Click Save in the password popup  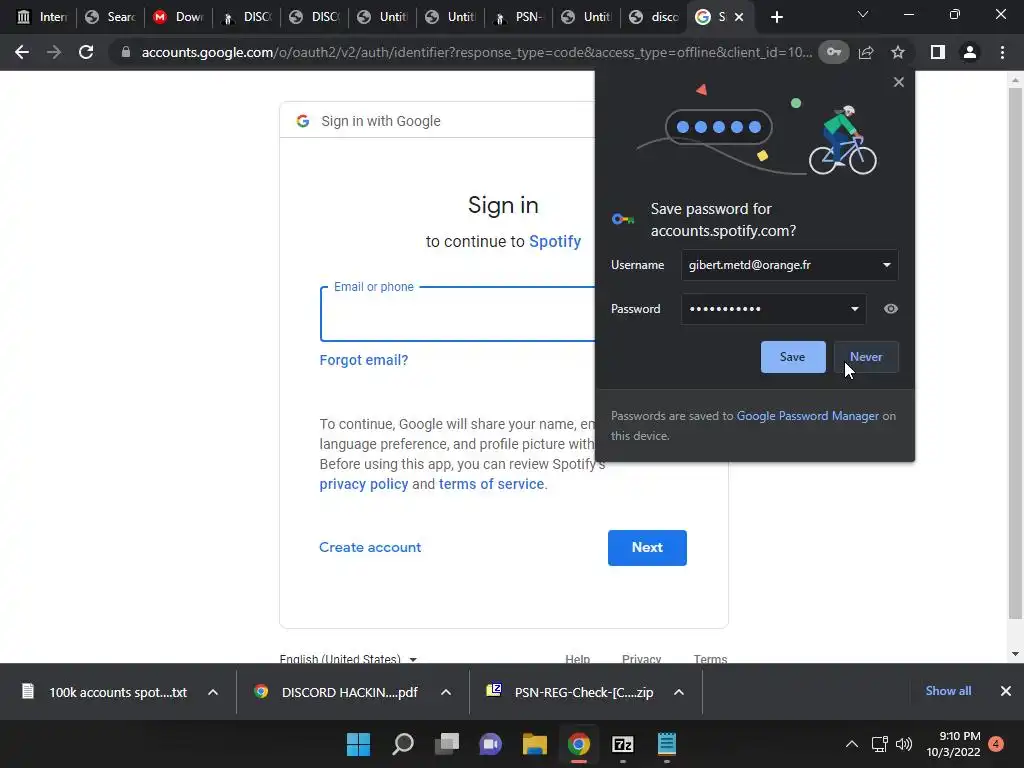[793, 357]
